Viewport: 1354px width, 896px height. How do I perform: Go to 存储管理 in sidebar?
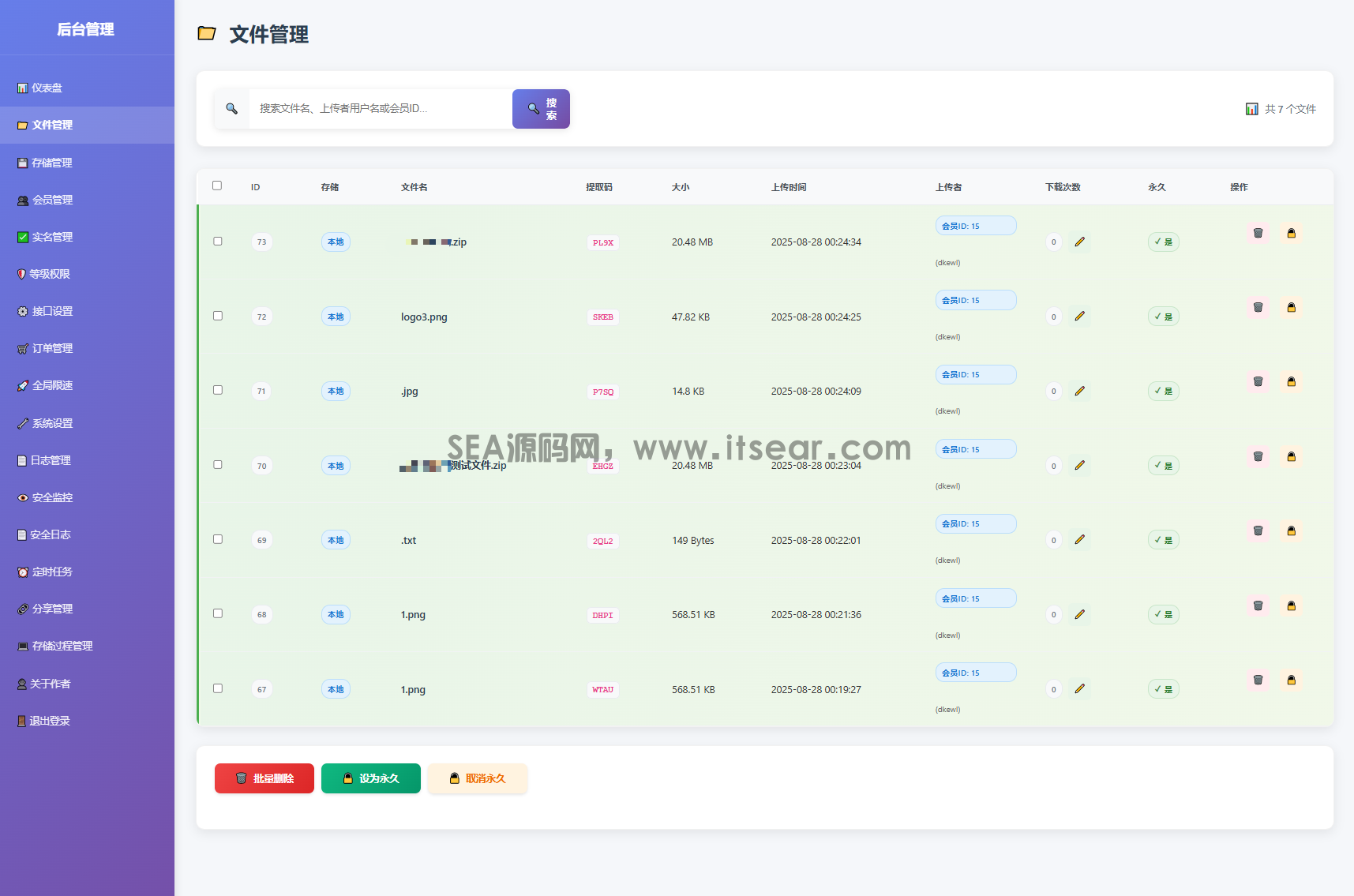(87, 163)
